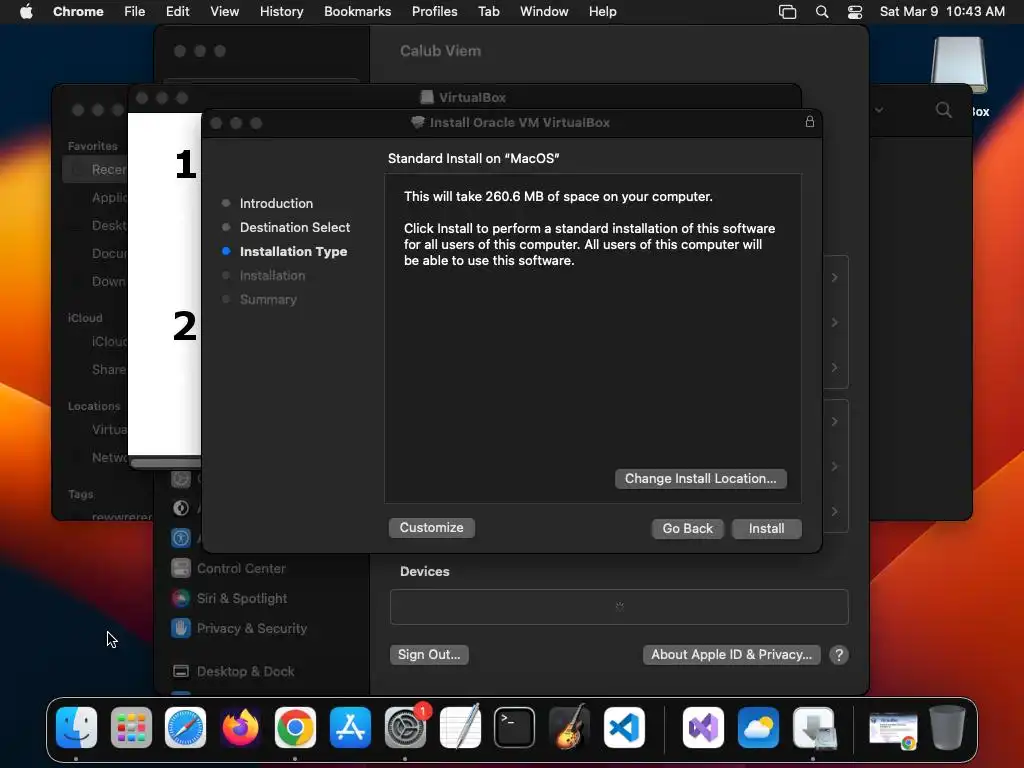
Task: Launch Firefox from the Dock
Action: [240, 728]
